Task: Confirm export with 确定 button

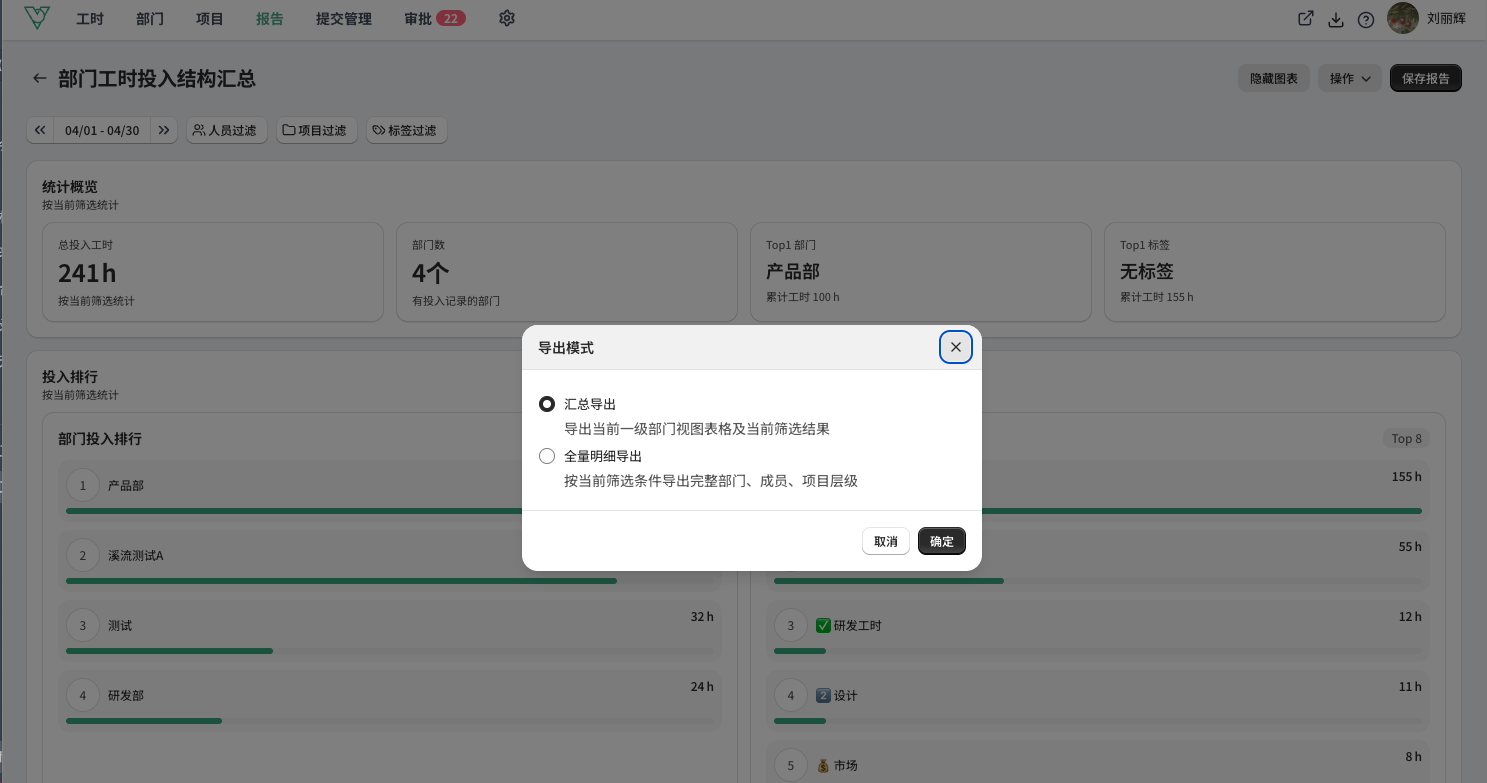Action: (942, 541)
